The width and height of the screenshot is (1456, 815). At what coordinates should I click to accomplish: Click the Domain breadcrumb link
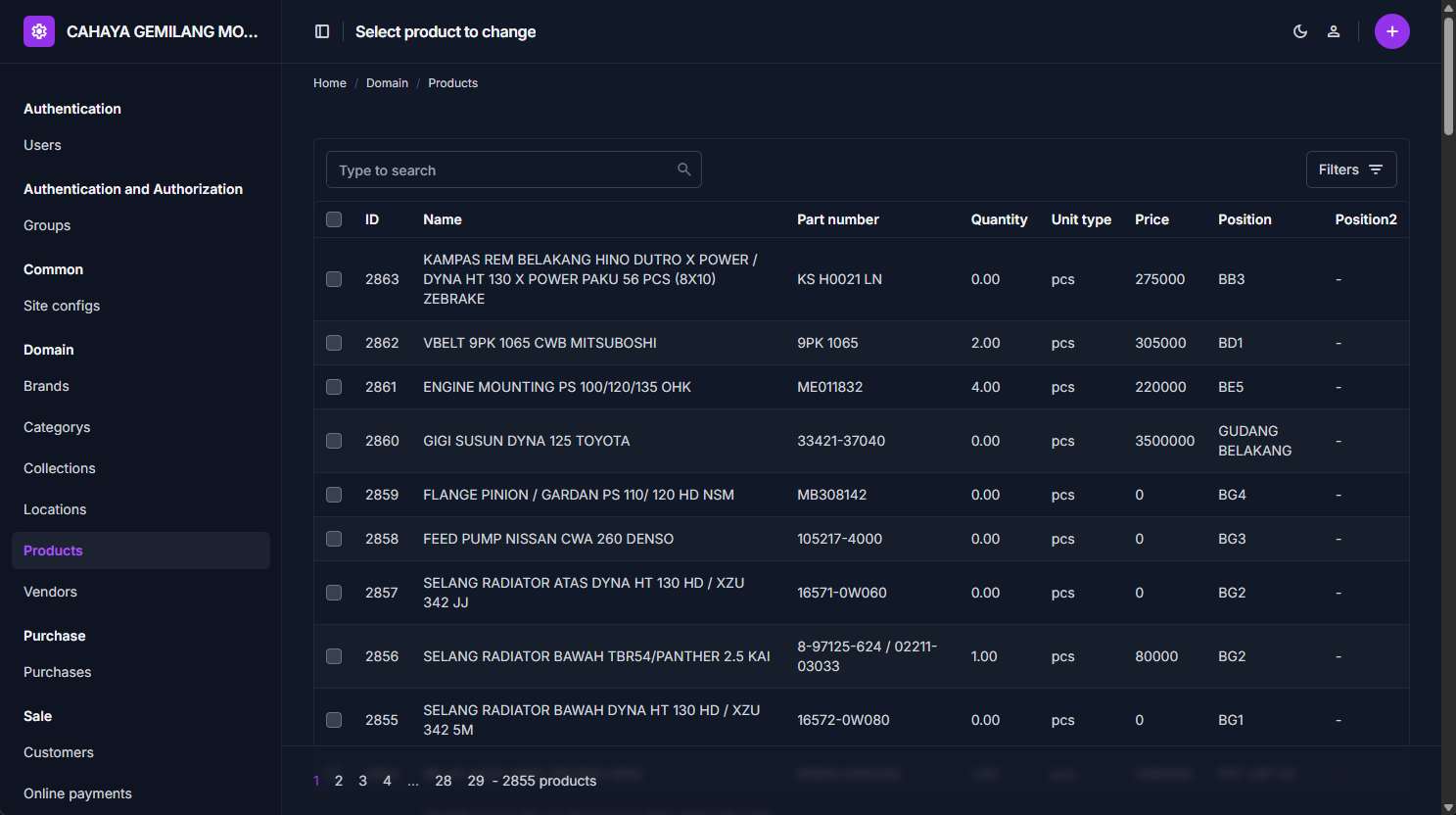387,83
